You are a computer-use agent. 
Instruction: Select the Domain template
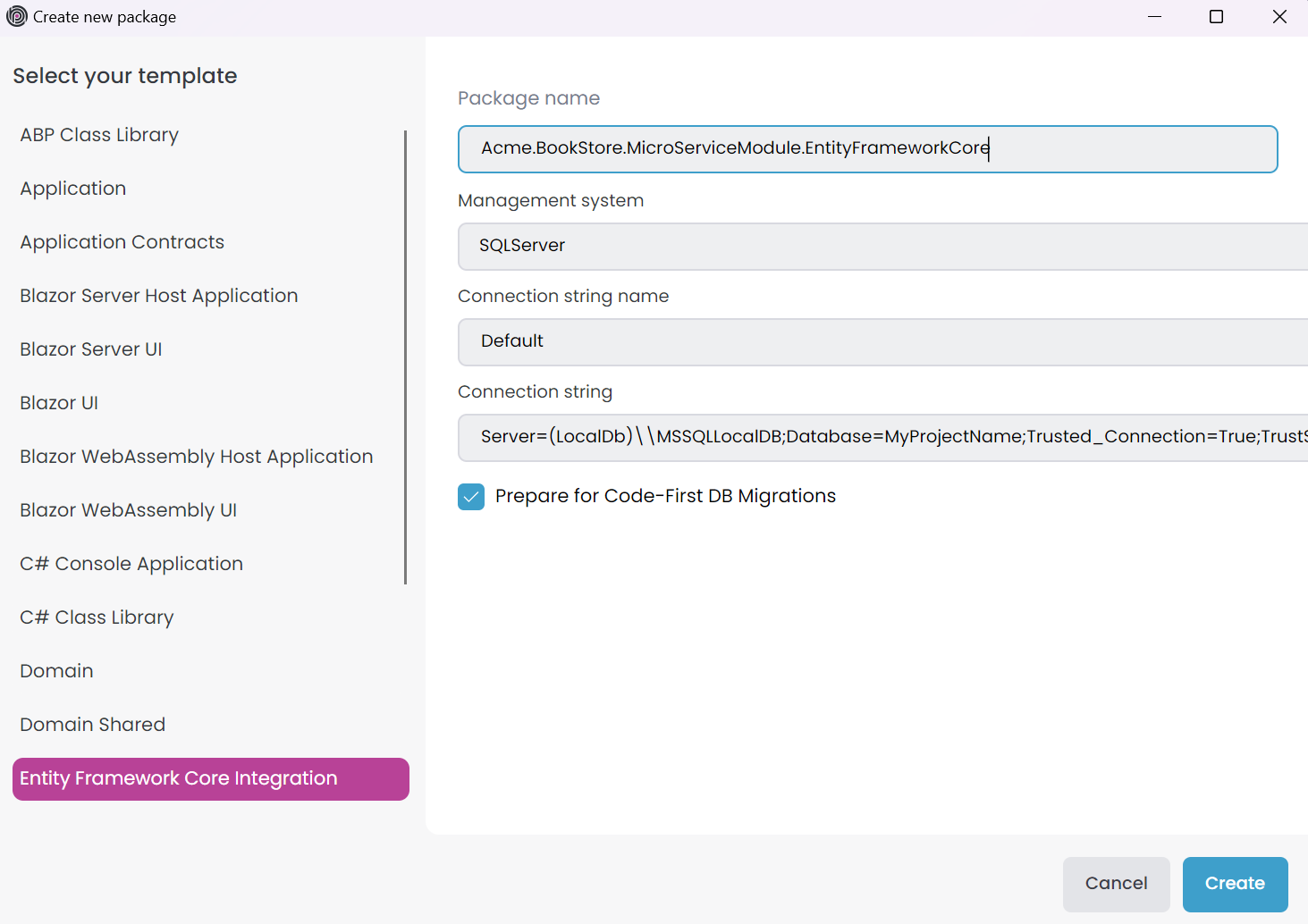click(x=56, y=670)
